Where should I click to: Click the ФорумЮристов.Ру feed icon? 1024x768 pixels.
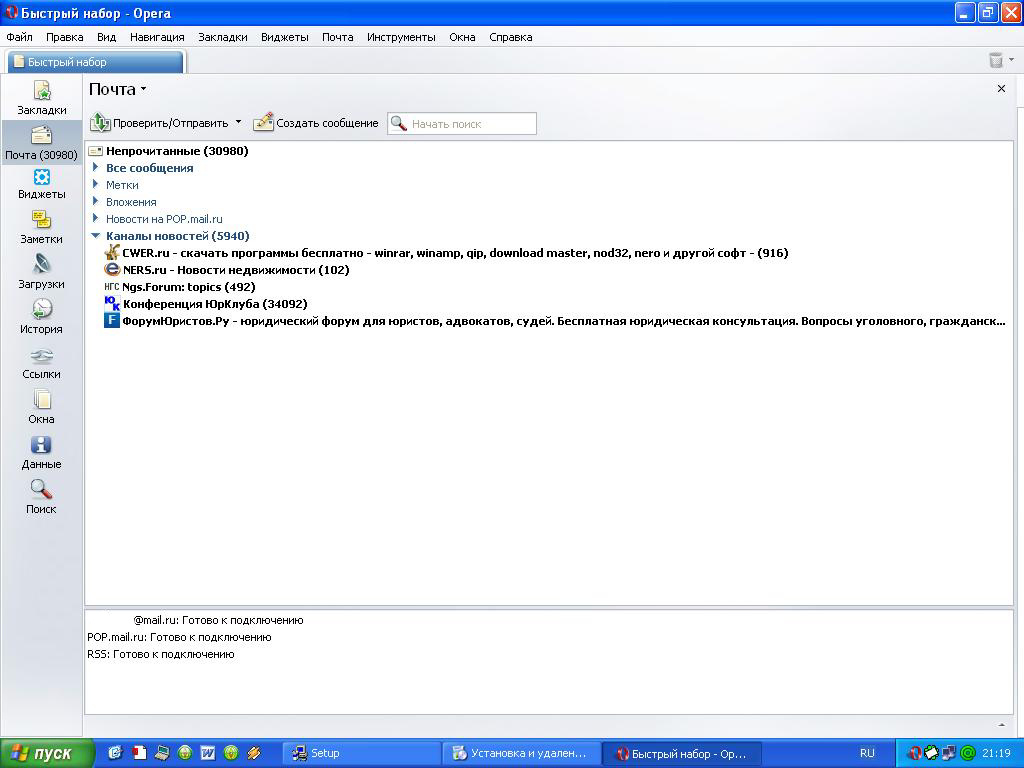coord(112,321)
